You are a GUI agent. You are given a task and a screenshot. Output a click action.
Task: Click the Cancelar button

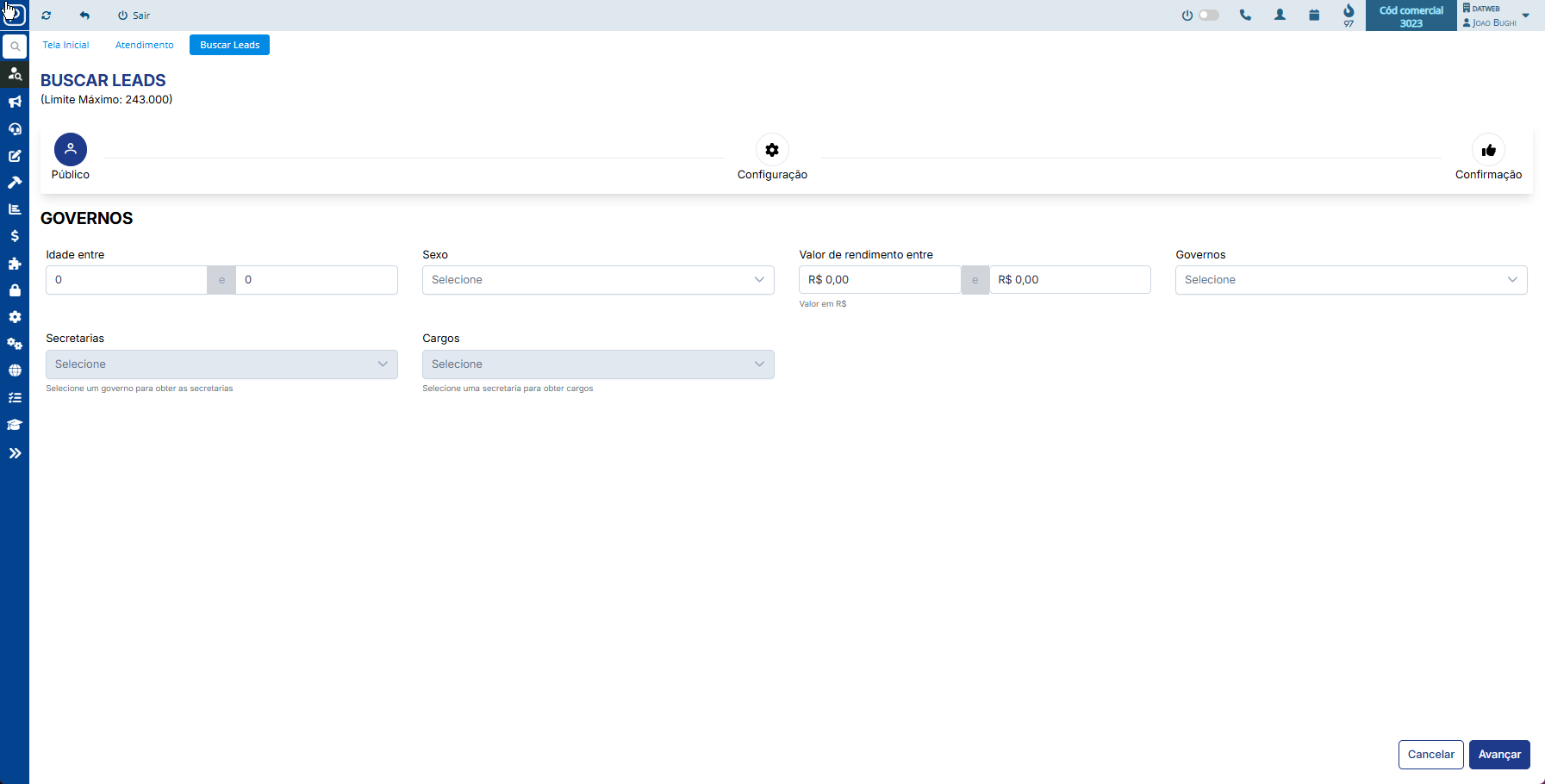tap(1430, 755)
